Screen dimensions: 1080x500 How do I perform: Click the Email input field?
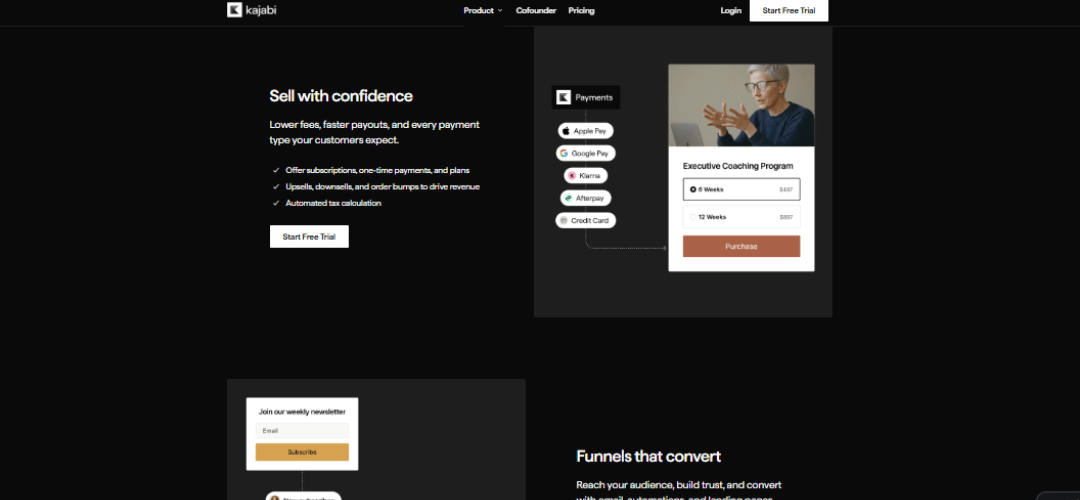302,431
